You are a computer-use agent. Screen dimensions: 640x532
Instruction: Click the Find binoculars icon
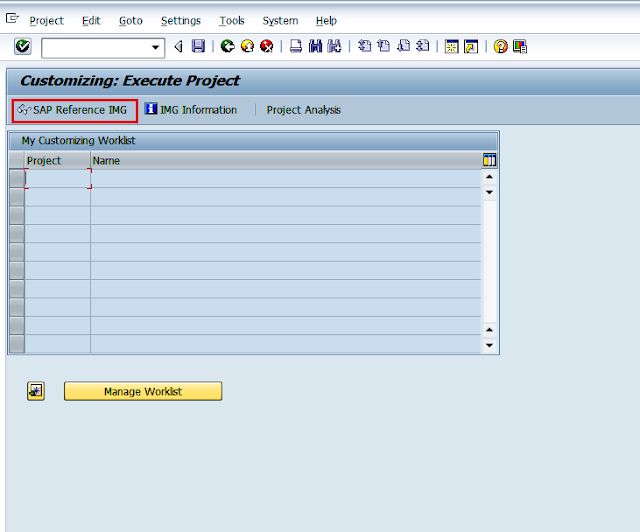point(316,46)
